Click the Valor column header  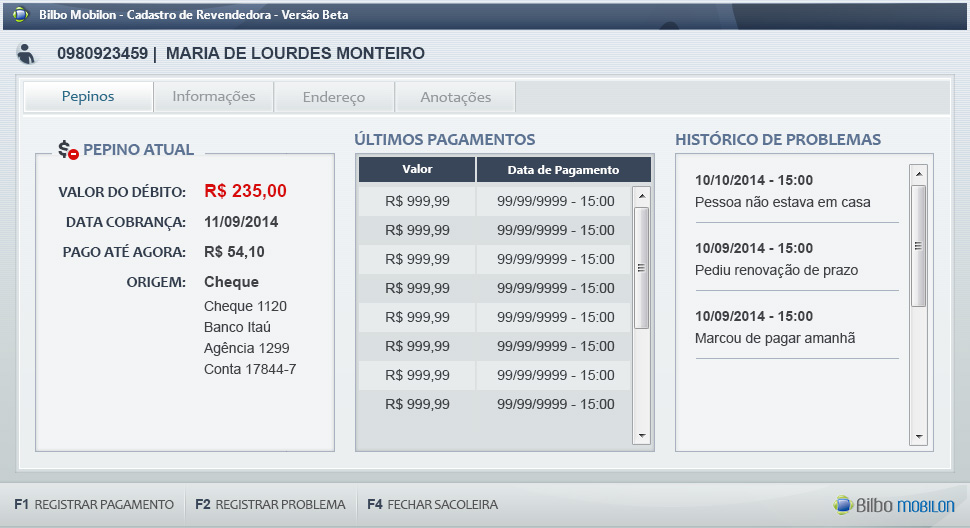tap(417, 169)
